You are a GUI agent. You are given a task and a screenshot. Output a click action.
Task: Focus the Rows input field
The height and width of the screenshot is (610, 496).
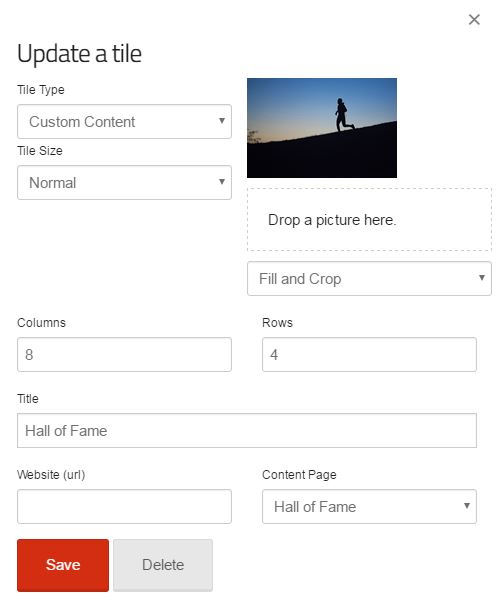[369, 354]
